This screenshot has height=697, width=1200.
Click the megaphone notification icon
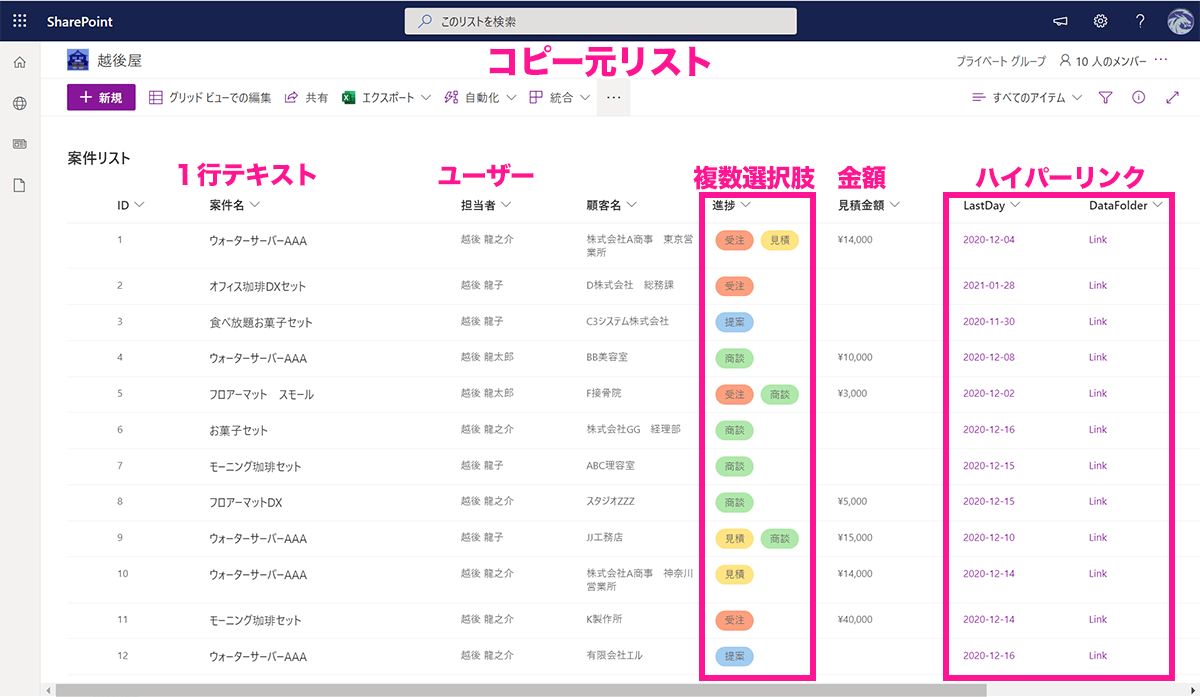tap(1061, 21)
